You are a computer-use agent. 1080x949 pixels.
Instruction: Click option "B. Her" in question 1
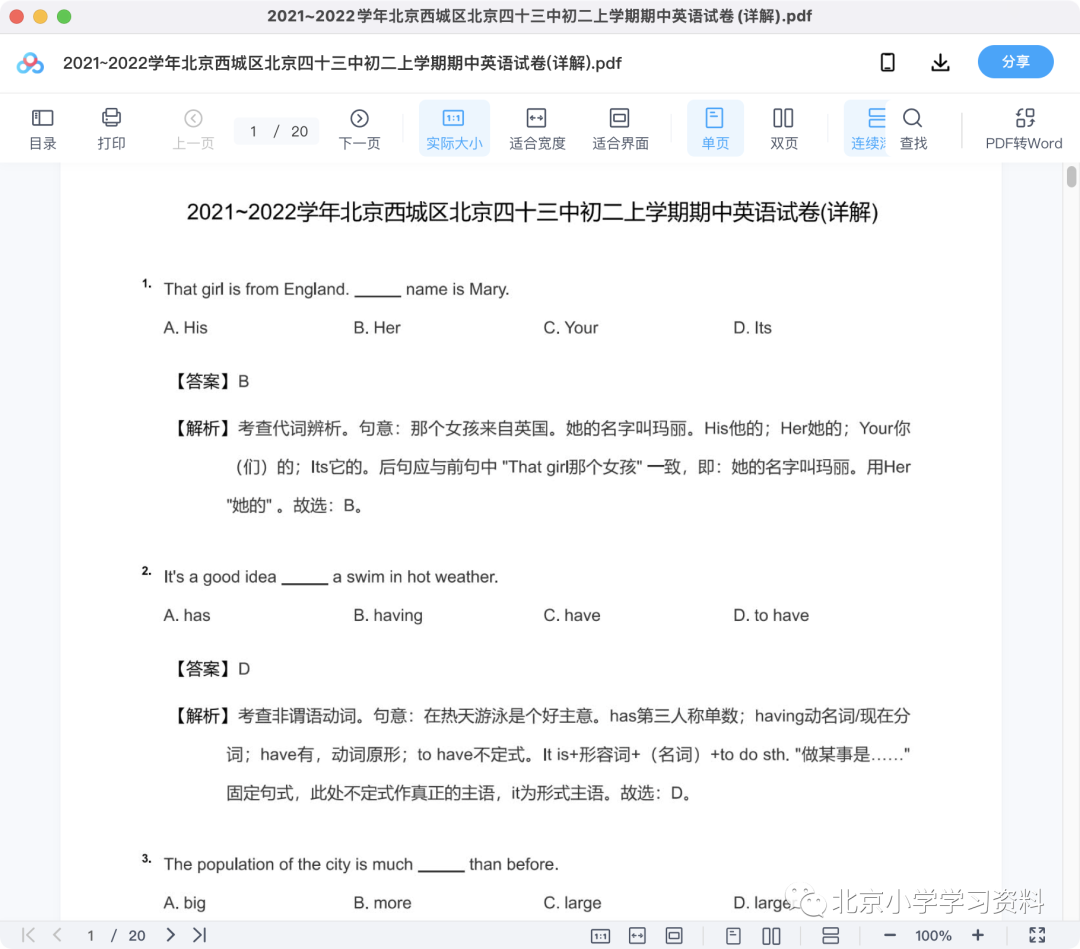tap(377, 328)
